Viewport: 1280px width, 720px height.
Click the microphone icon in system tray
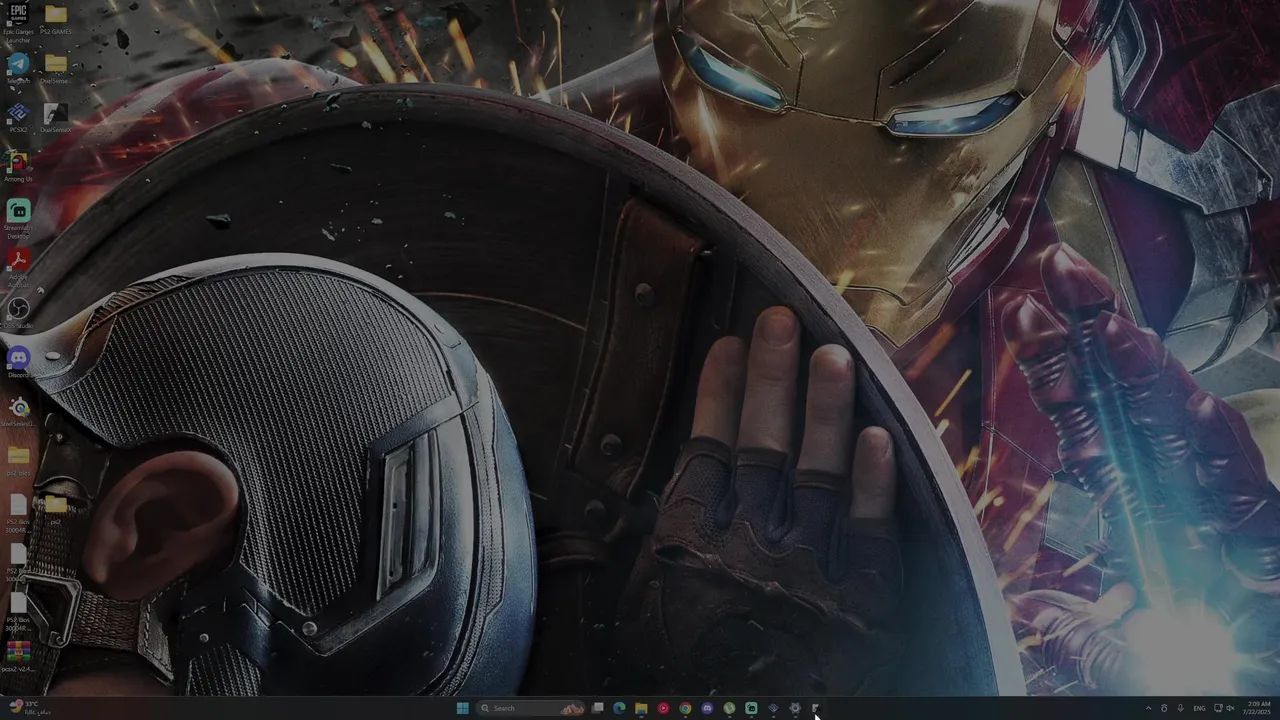[x=1180, y=708]
